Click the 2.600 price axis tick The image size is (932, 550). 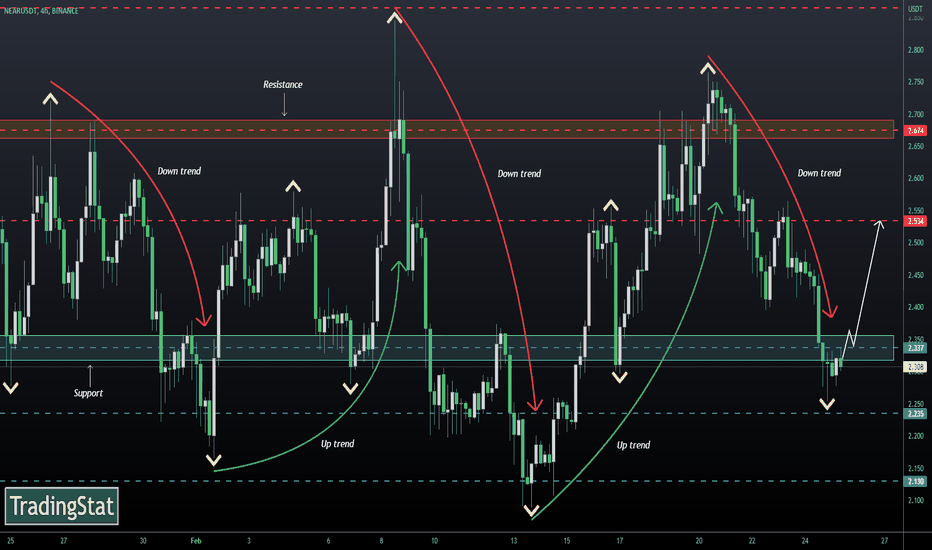915,178
